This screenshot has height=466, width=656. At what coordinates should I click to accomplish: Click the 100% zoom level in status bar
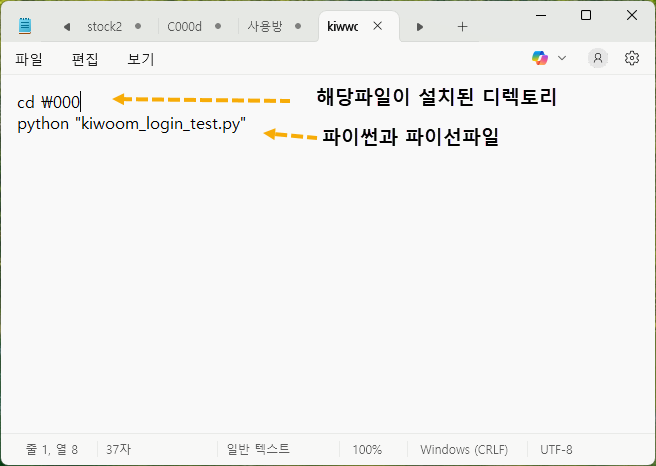tap(367, 450)
